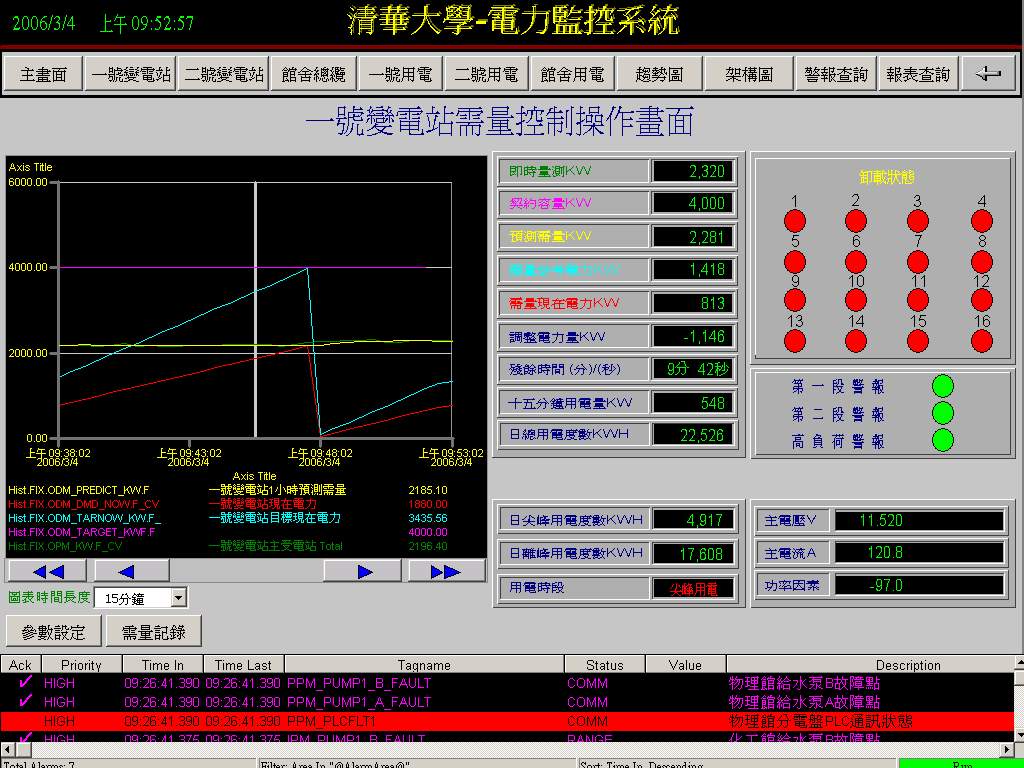
Task: Click the white vertical time cursor in chart
Action: tap(256, 300)
